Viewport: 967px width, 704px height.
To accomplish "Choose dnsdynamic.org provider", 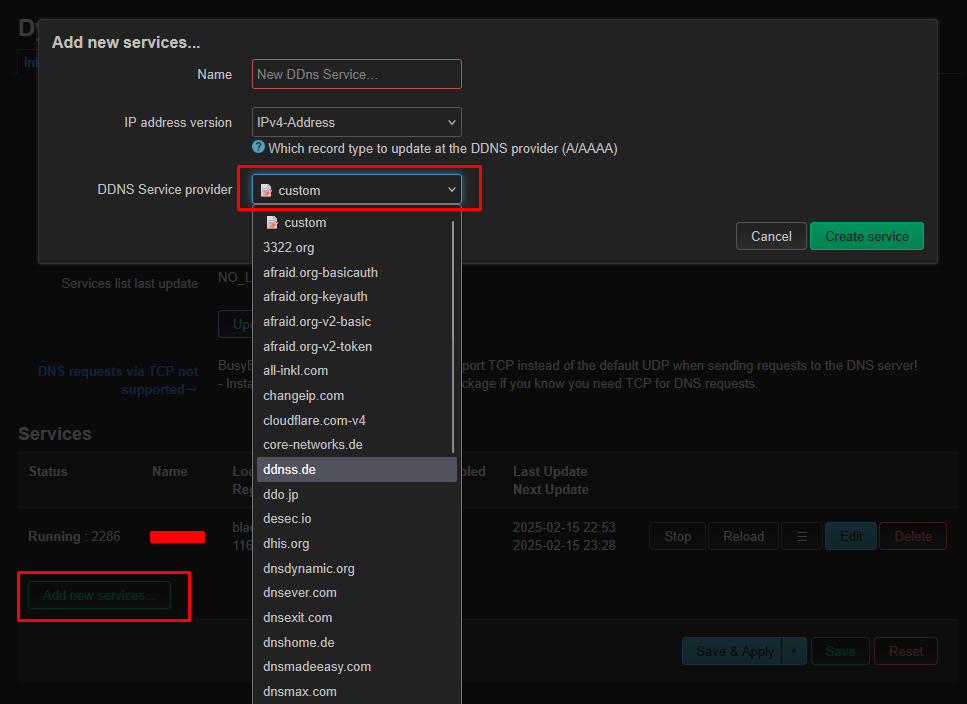I will click(356, 568).
